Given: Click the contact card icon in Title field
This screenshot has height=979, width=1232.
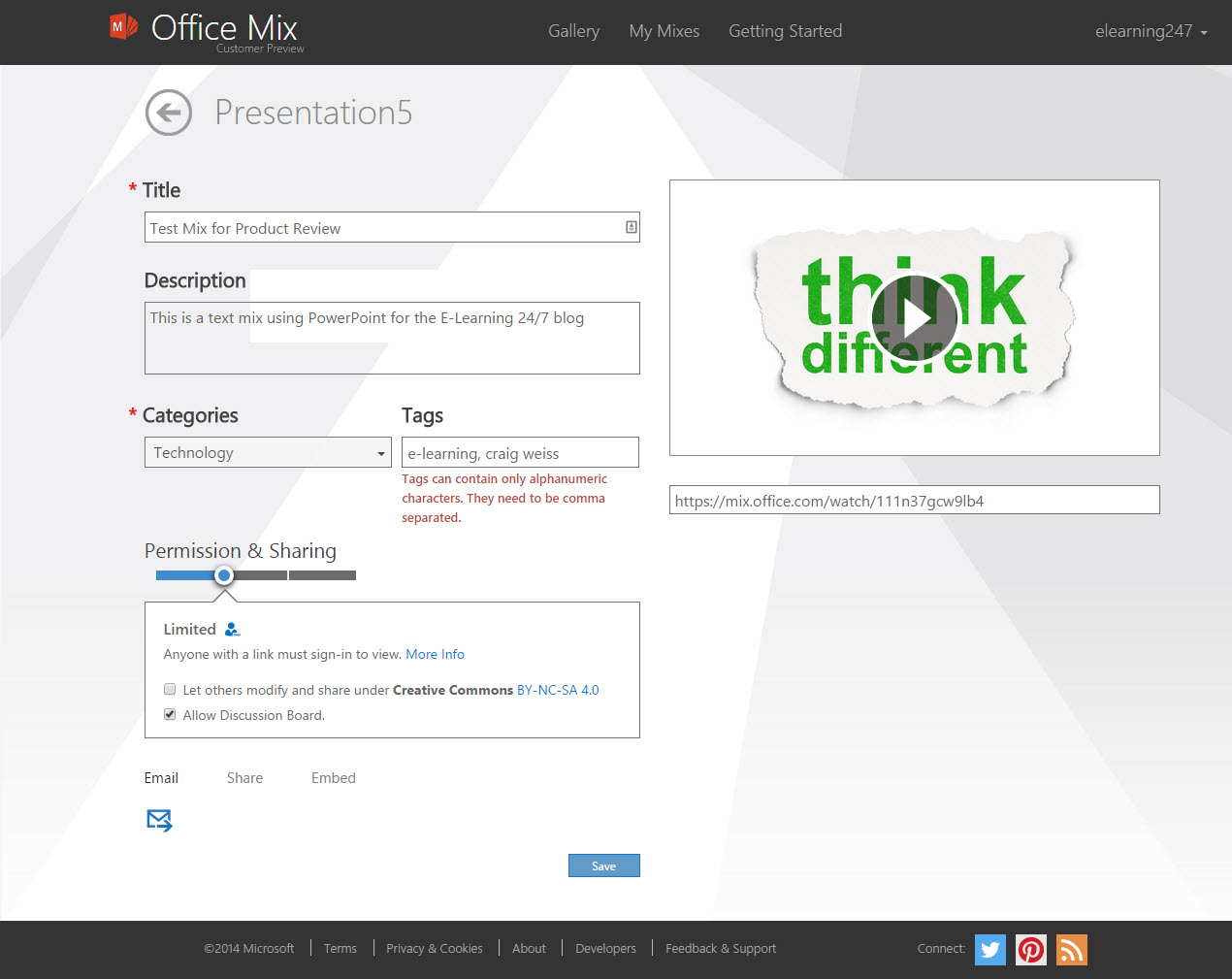Looking at the screenshot, I should tap(631, 227).
